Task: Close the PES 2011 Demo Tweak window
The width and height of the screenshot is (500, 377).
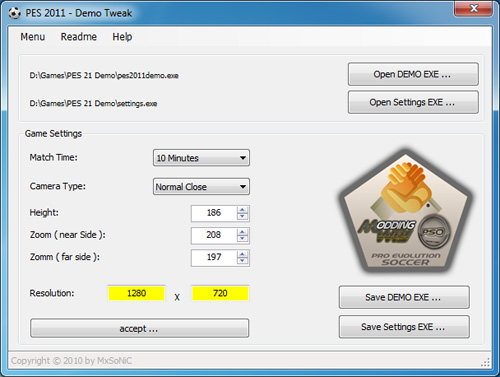Action: click(x=473, y=8)
